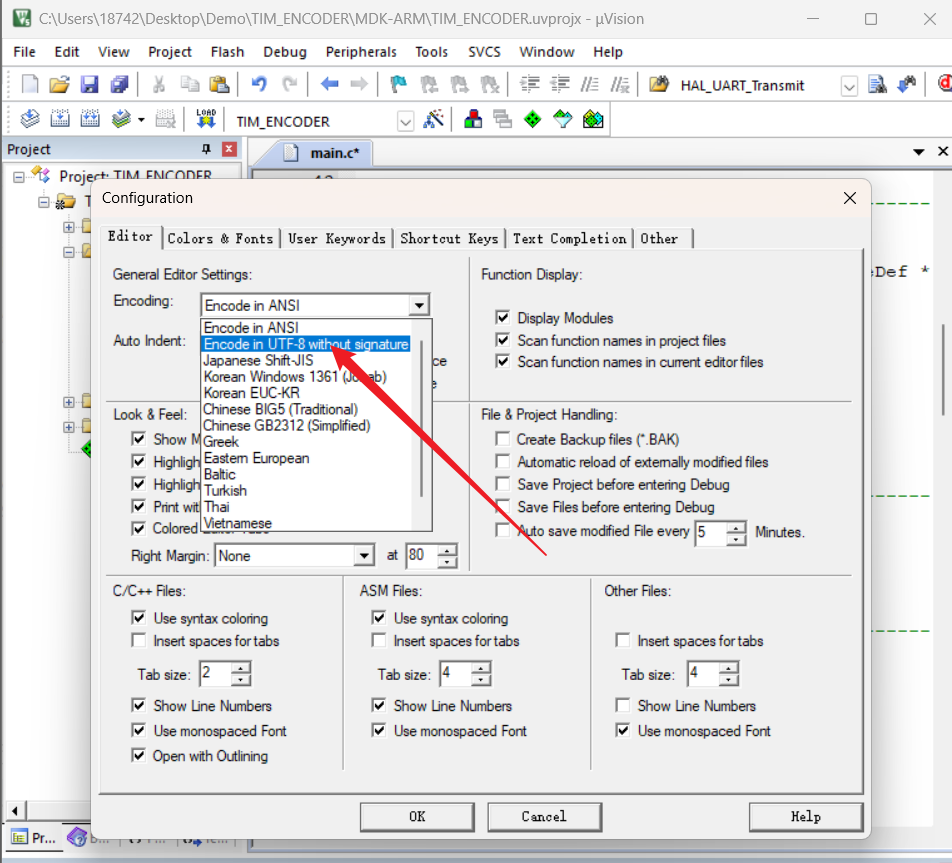Switch to the User Keywords tab

tap(337, 239)
